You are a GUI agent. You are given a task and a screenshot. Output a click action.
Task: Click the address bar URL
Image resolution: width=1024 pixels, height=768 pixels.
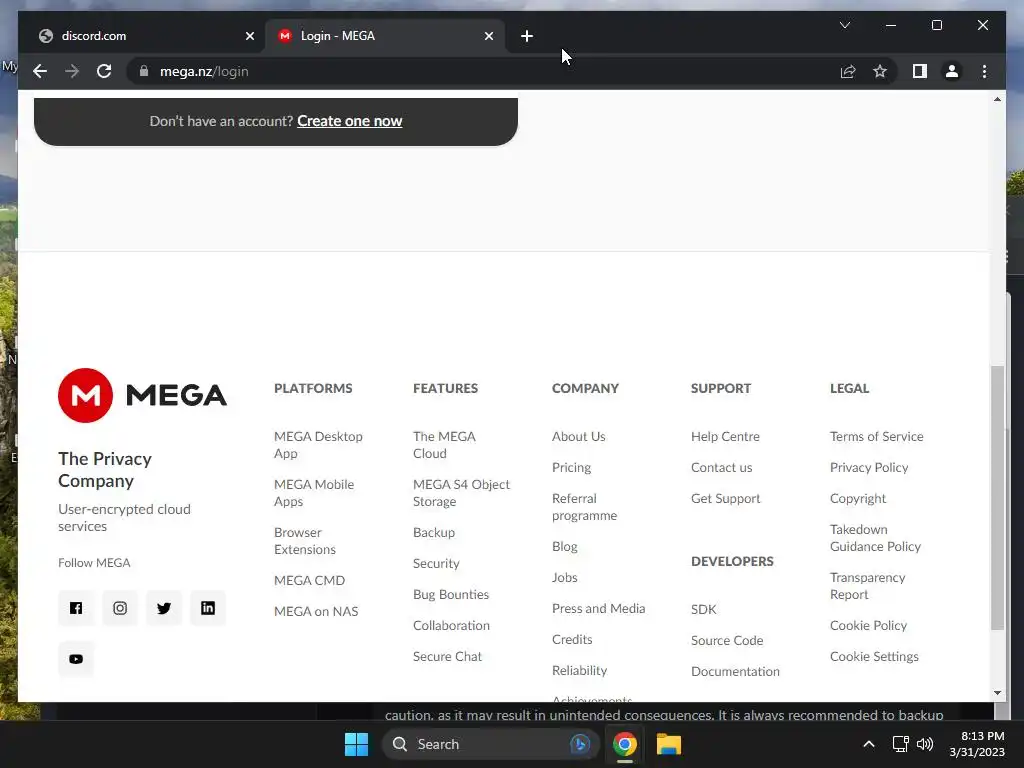[204, 71]
